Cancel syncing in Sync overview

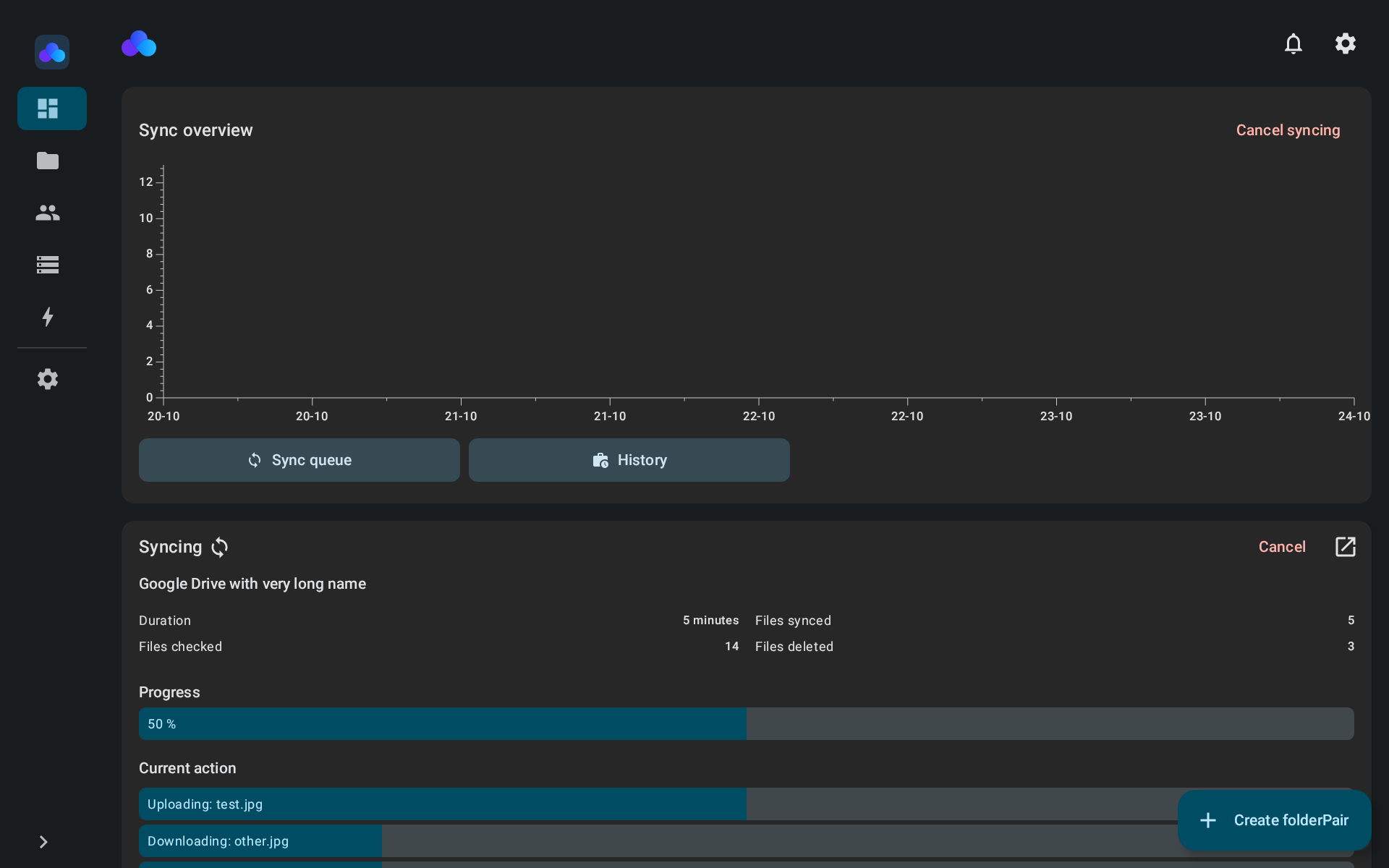(1288, 130)
